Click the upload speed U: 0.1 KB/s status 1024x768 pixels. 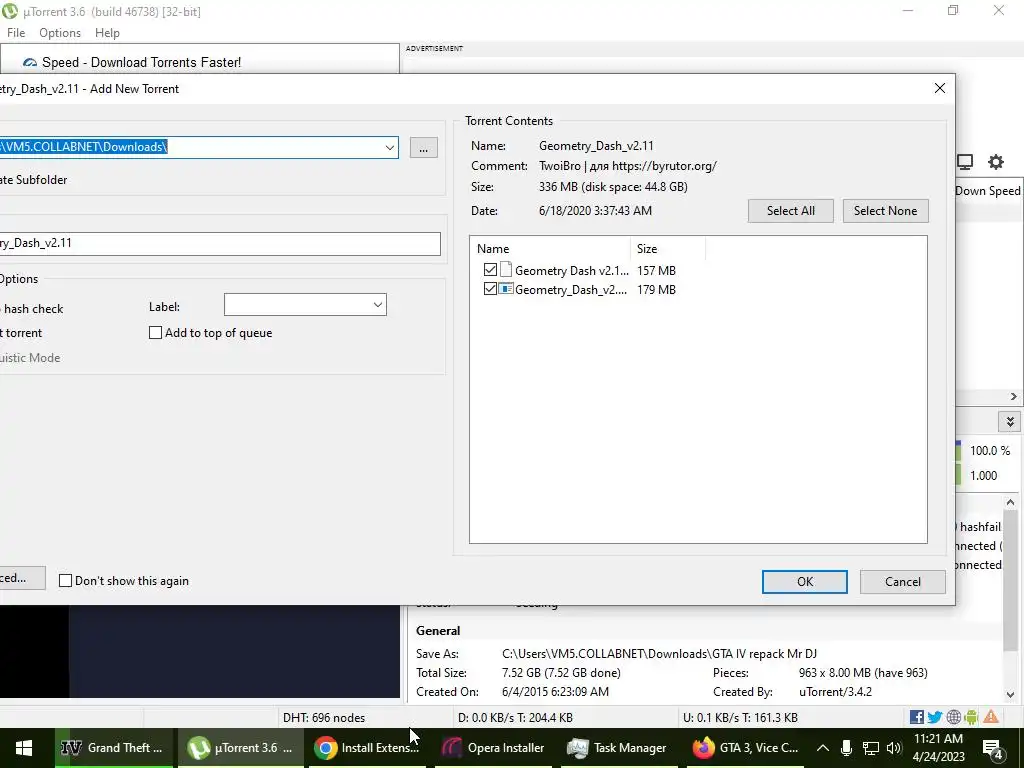point(740,718)
